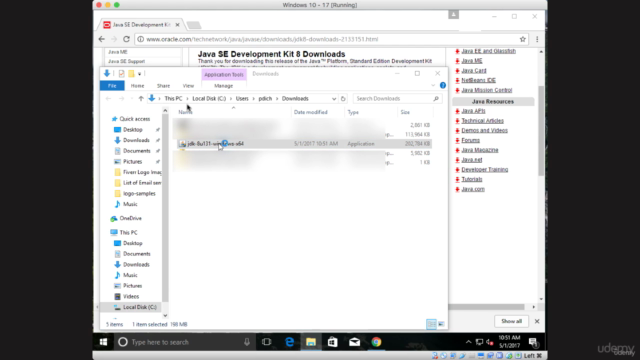Open Downloads under Quick access
The height and width of the screenshot is (360, 640).
tap(136, 140)
